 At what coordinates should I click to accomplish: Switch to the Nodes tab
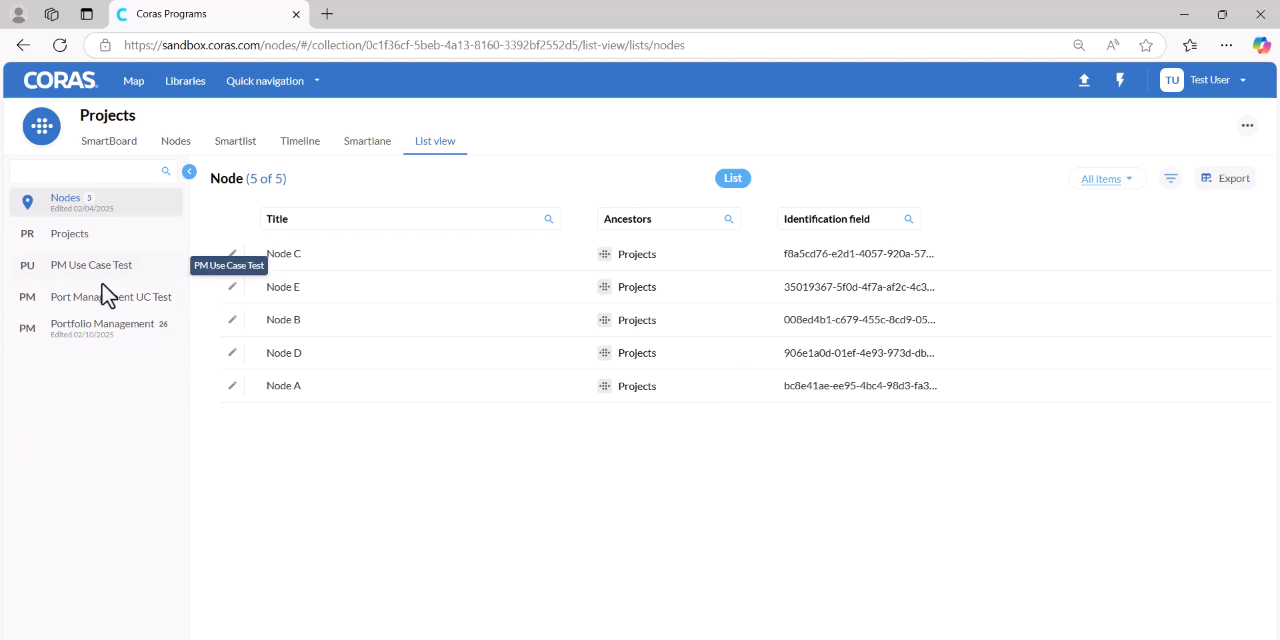tap(176, 141)
